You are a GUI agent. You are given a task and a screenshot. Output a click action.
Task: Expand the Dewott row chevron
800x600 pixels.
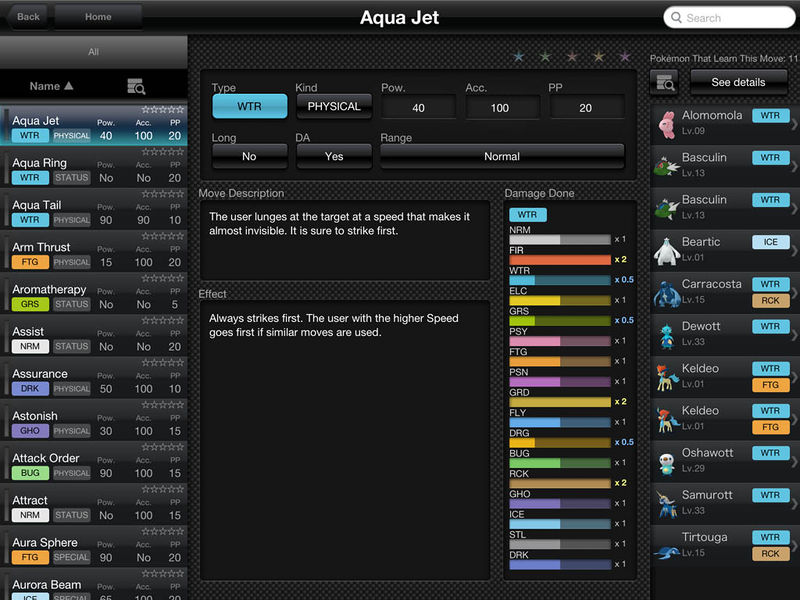click(x=794, y=334)
